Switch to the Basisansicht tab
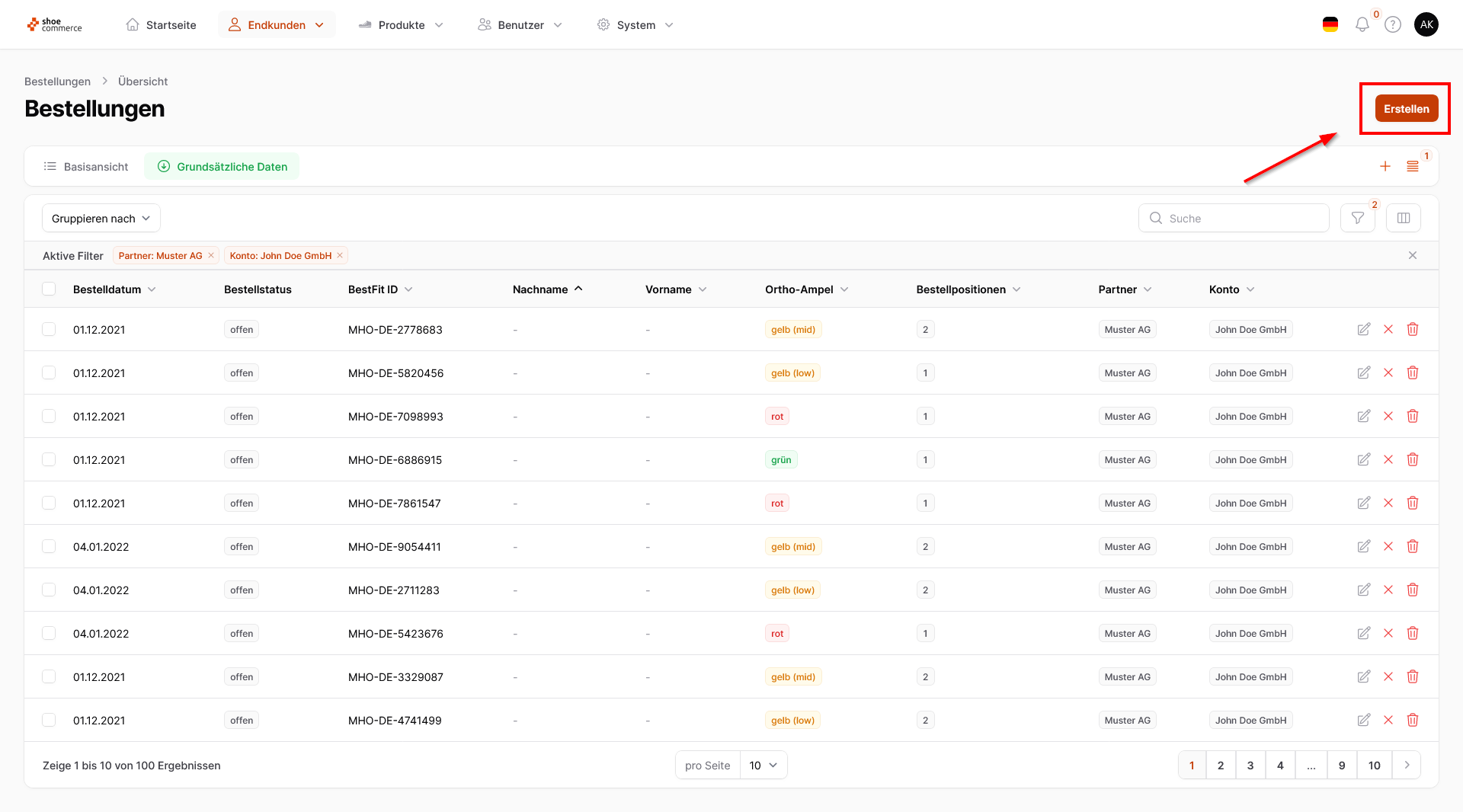The image size is (1463, 812). (85, 167)
